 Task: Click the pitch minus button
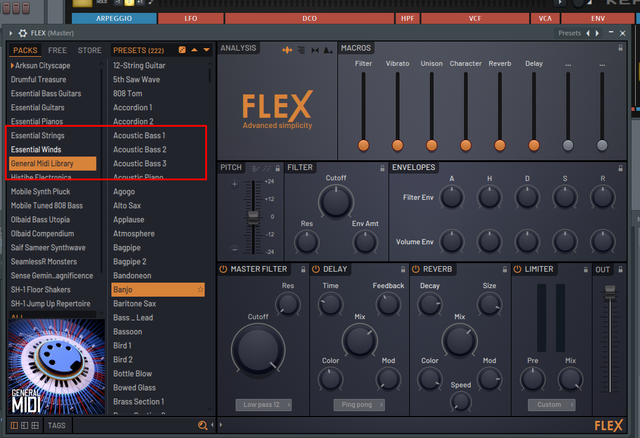[234, 249]
